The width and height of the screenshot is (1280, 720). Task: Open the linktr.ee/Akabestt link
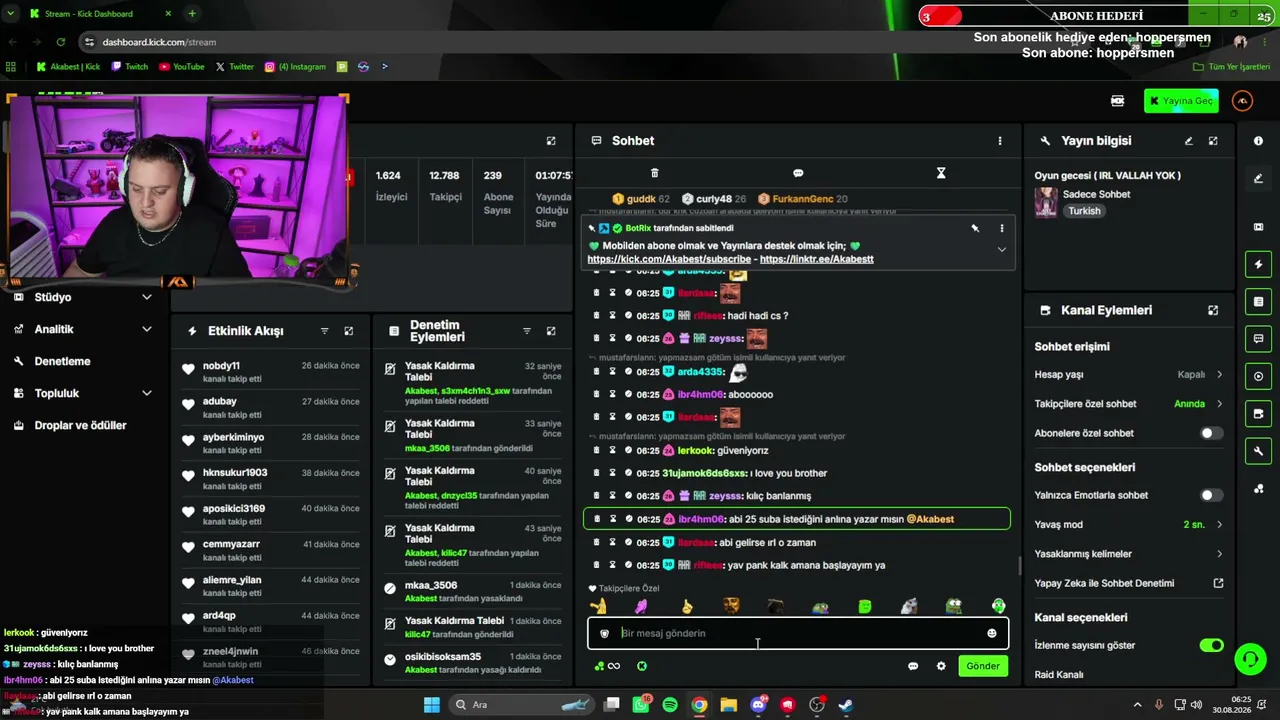coord(817,259)
